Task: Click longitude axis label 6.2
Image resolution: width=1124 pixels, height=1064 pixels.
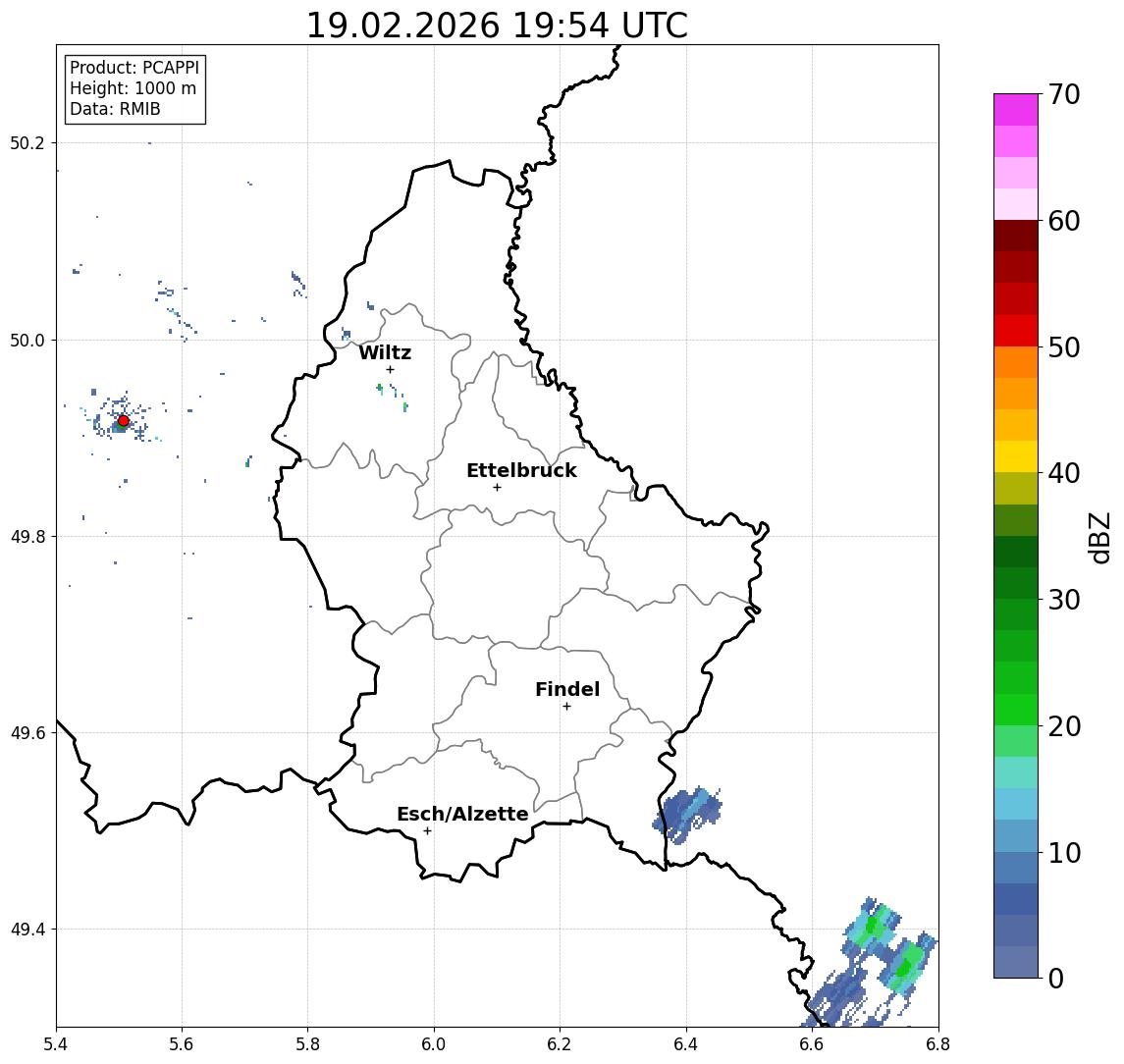Action: 560,1044
